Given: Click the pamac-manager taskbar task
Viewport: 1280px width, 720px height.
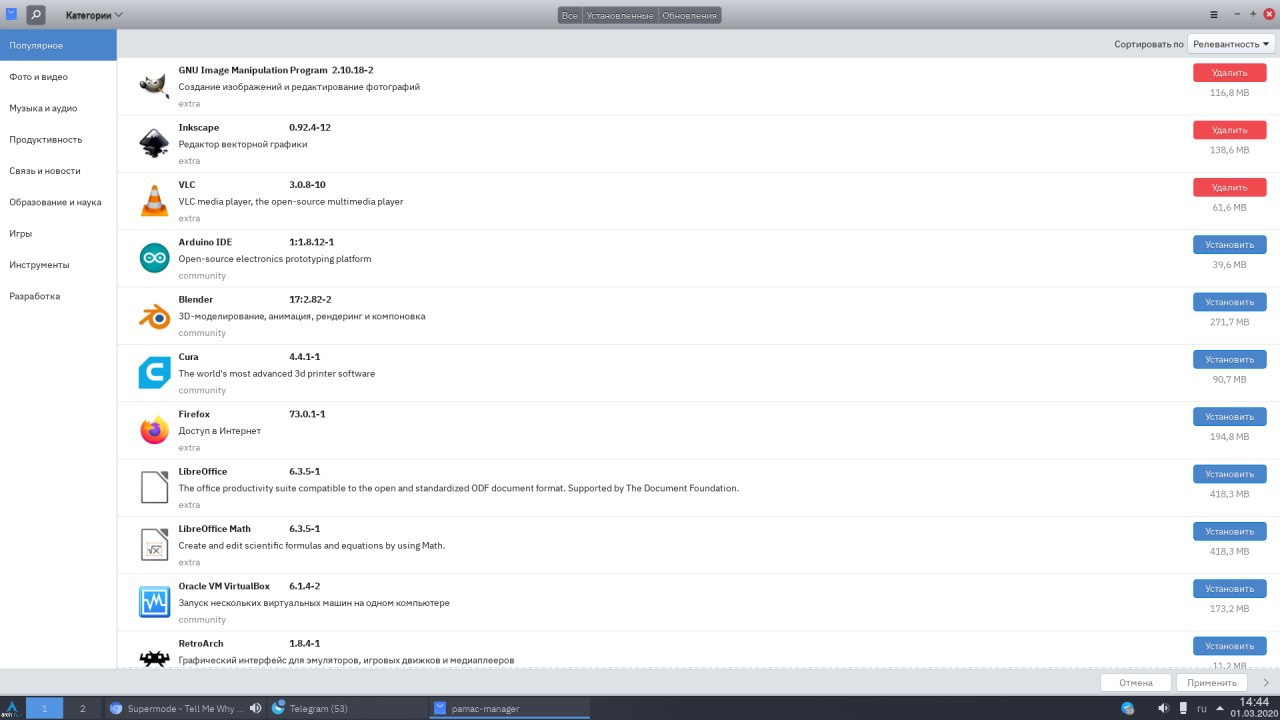Looking at the screenshot, I should click(x=508, y=709).
